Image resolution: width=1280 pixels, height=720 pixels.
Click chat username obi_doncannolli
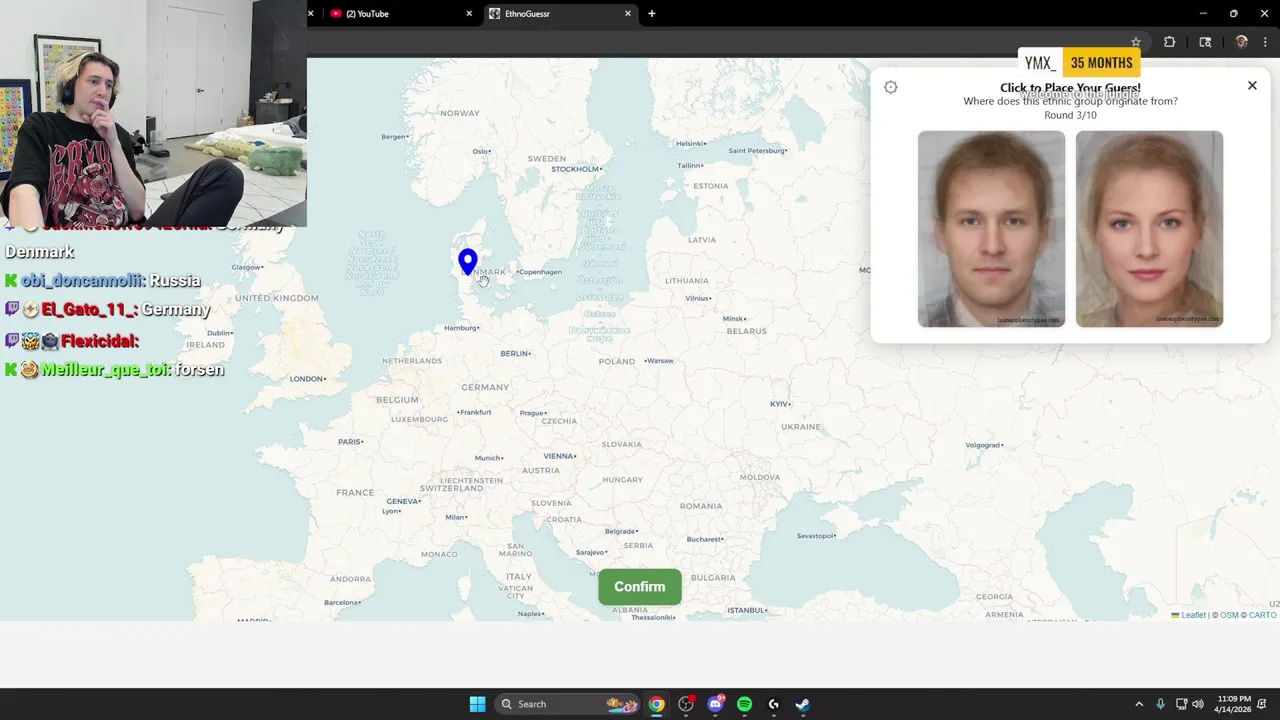point(83,281)
